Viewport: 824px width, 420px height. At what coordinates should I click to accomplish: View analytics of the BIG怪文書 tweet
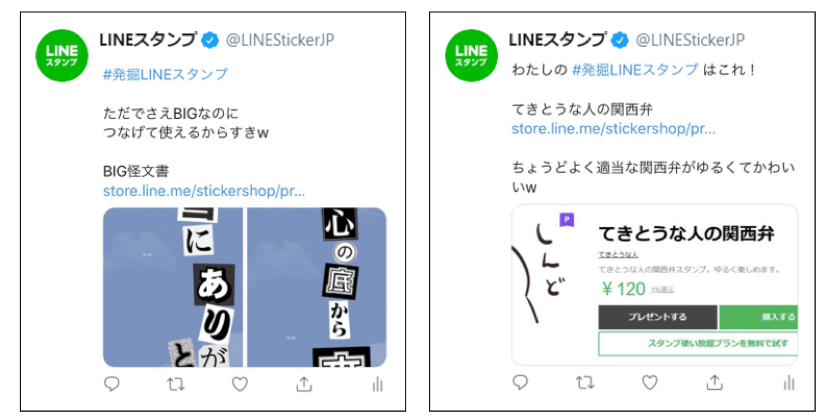coord(377,384)
